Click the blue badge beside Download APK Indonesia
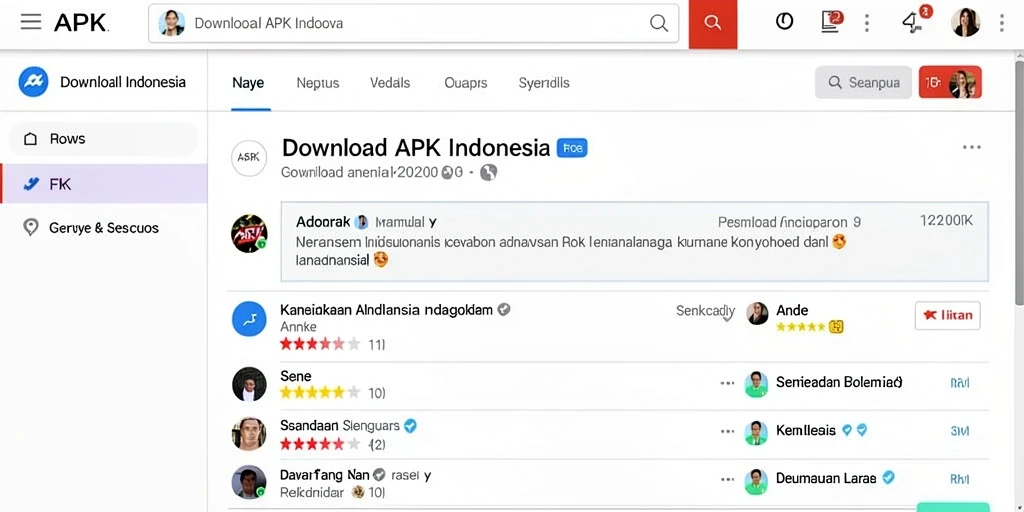This screenshot has height=512, width=1024. (571, 148)
